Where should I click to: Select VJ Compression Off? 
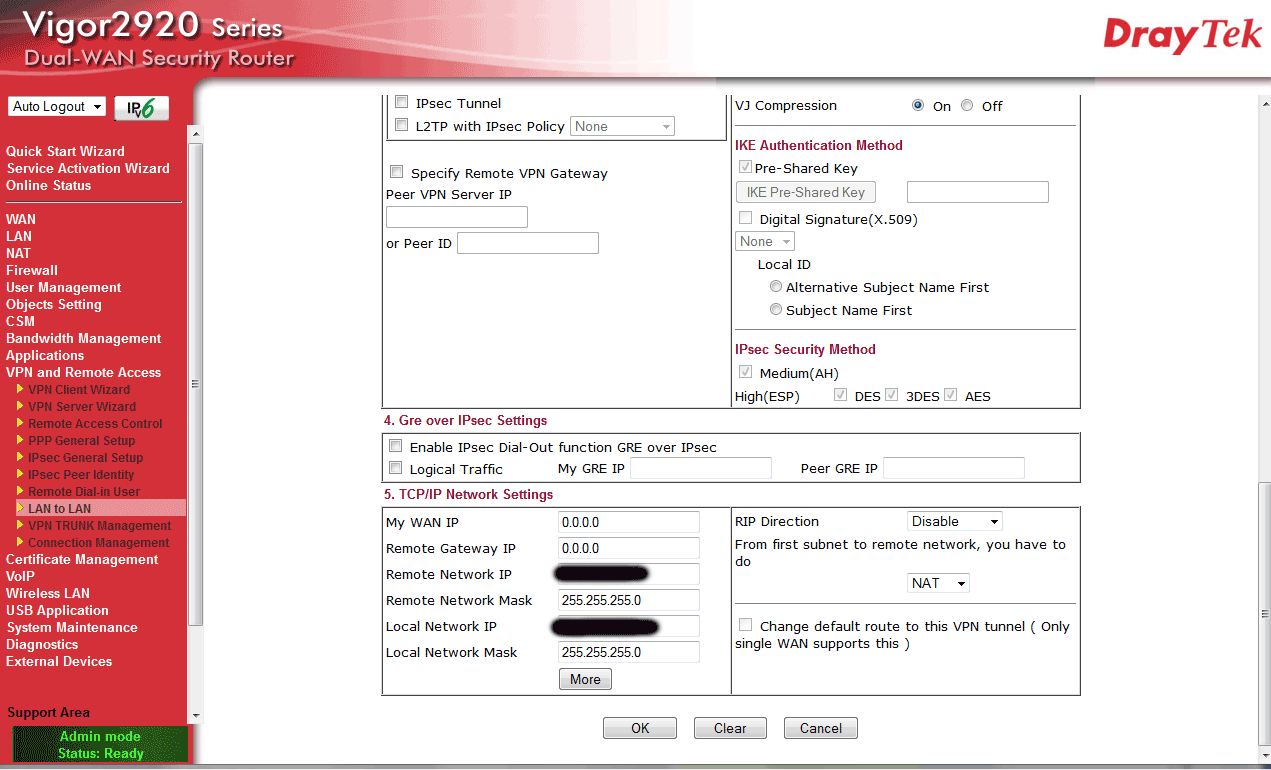tap(967, 105)
